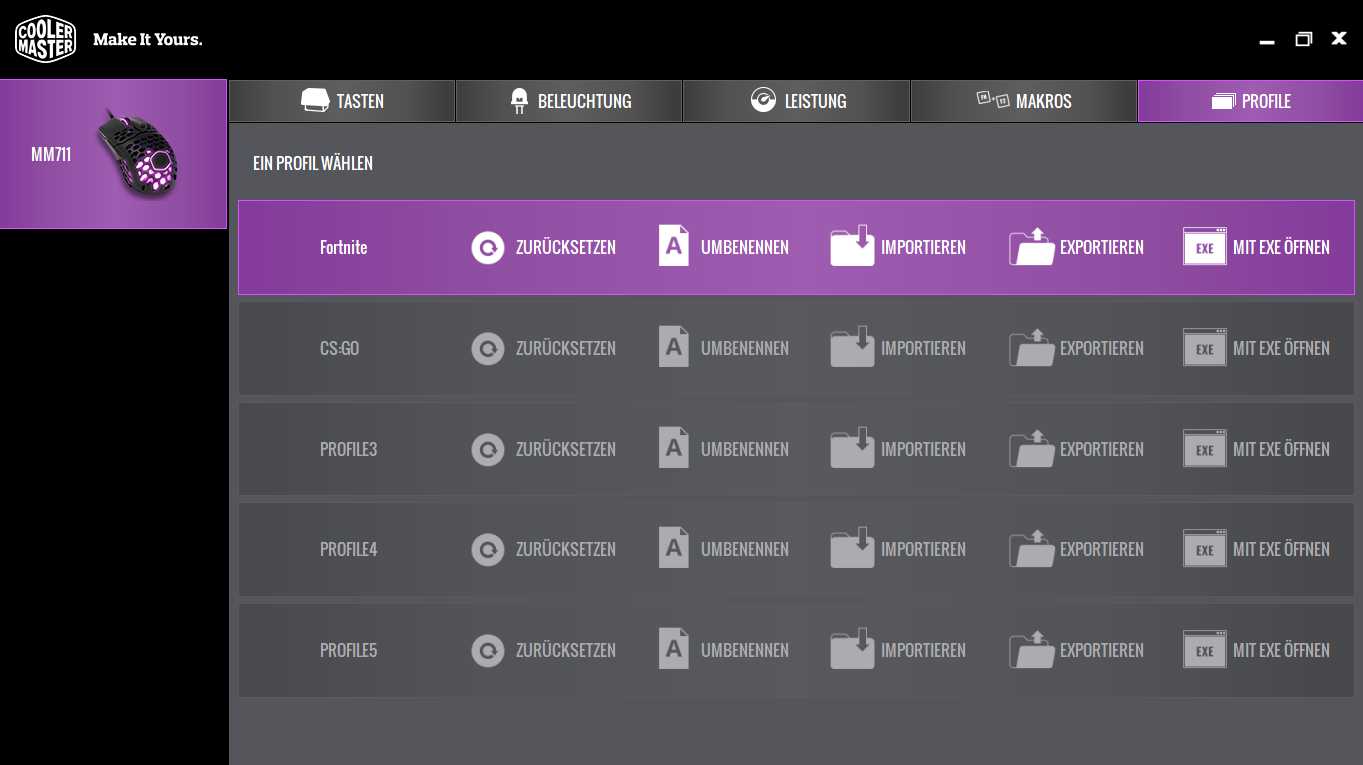The height and width of the screenshot is (765, 1363).
Task: Click the rename icon in PROFILE5 row
Action: pyautogui.click(x=674, y=649)
